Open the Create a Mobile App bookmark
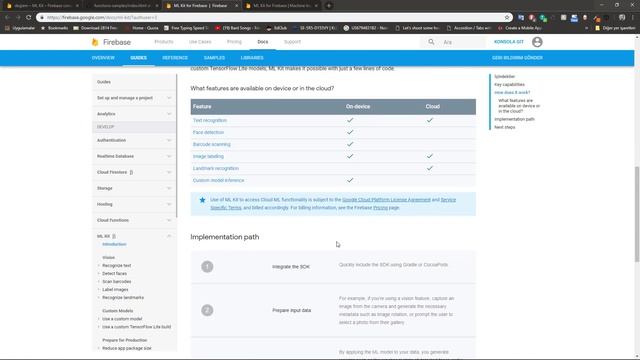The height and width of the screenshot is (360, 640). pos(520,28)
